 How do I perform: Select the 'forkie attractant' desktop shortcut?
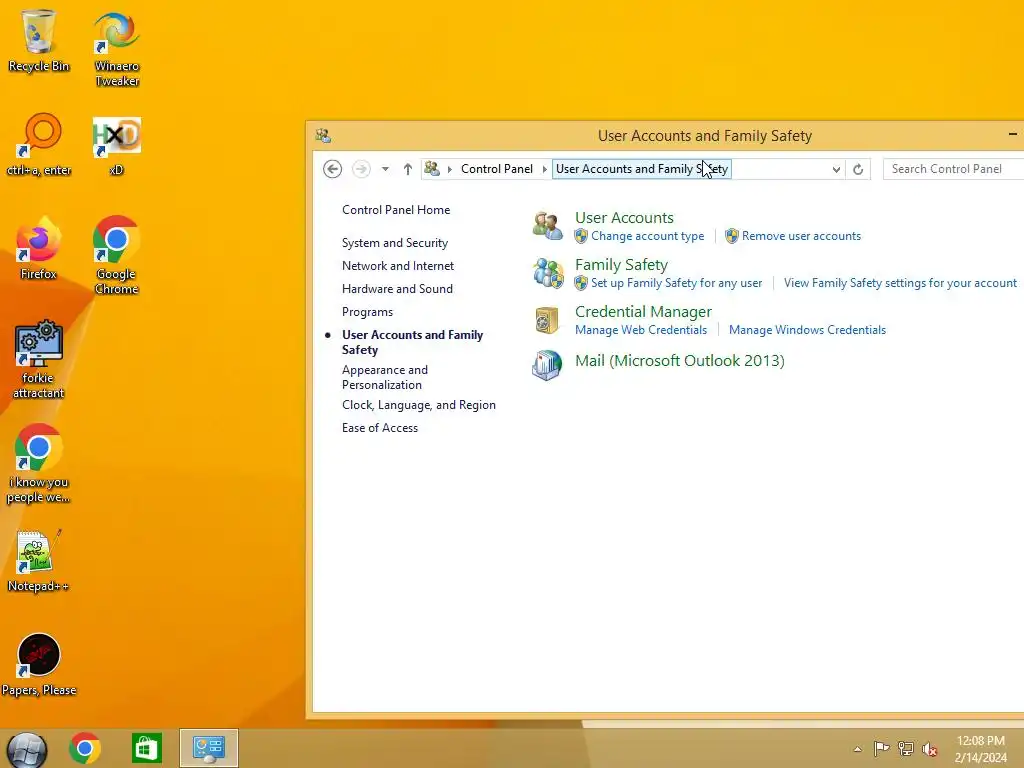pyautogui.click(x=39, y=359)
